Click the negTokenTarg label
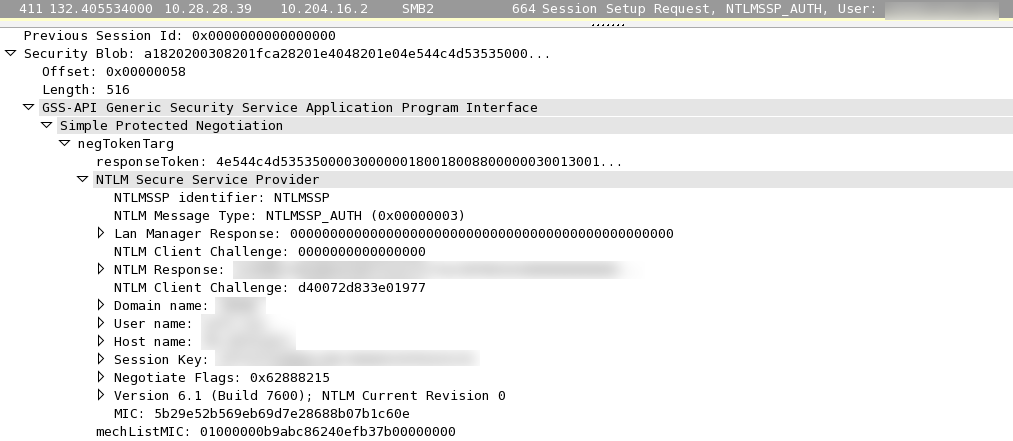 pyautogui.click(x=126, y=143)
